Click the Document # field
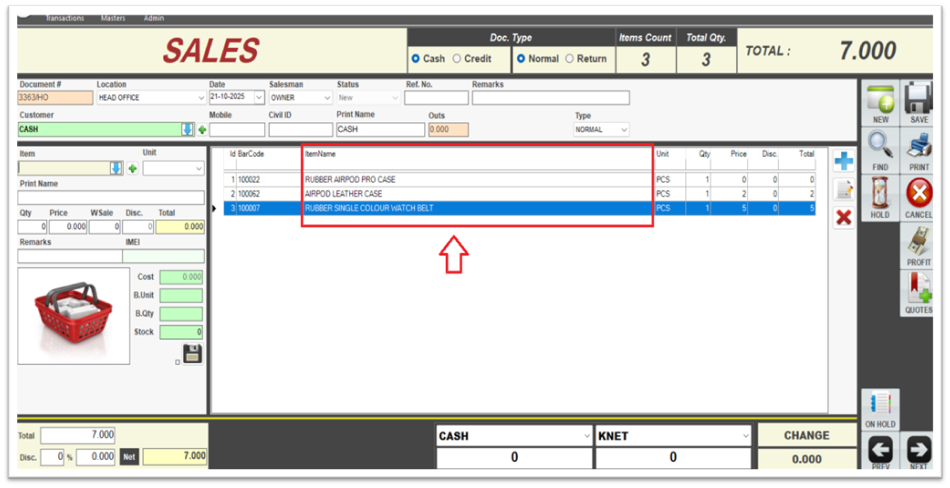950x488 pixels. pos(55,98)
